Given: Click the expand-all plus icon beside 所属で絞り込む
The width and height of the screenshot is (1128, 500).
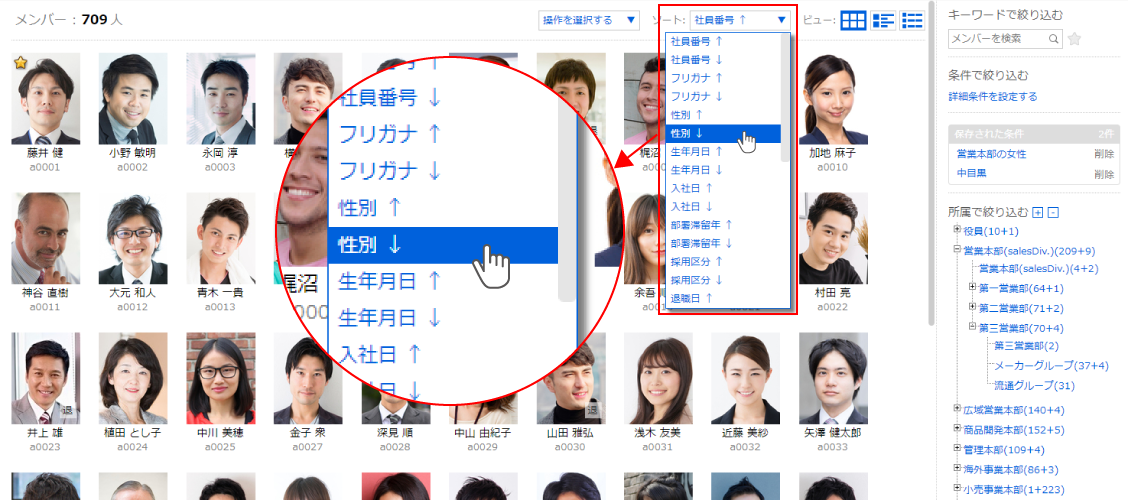Looking at the screenshot, I should [x=1037, y=212].
